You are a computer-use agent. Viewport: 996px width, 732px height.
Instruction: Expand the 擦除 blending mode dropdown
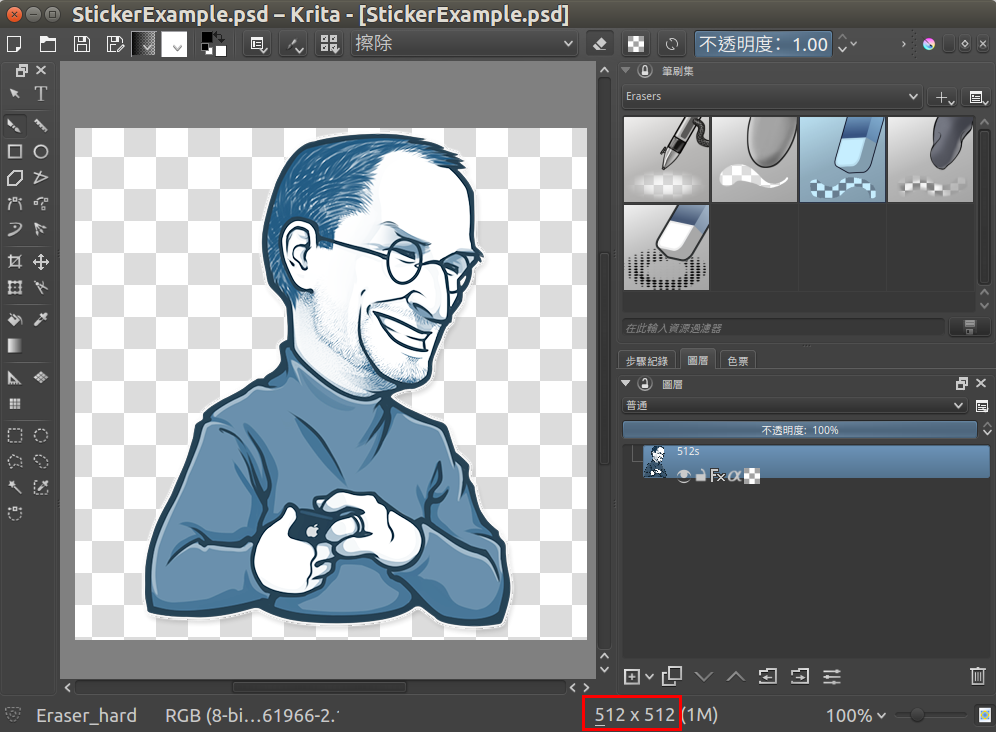[x=464, y=44]
